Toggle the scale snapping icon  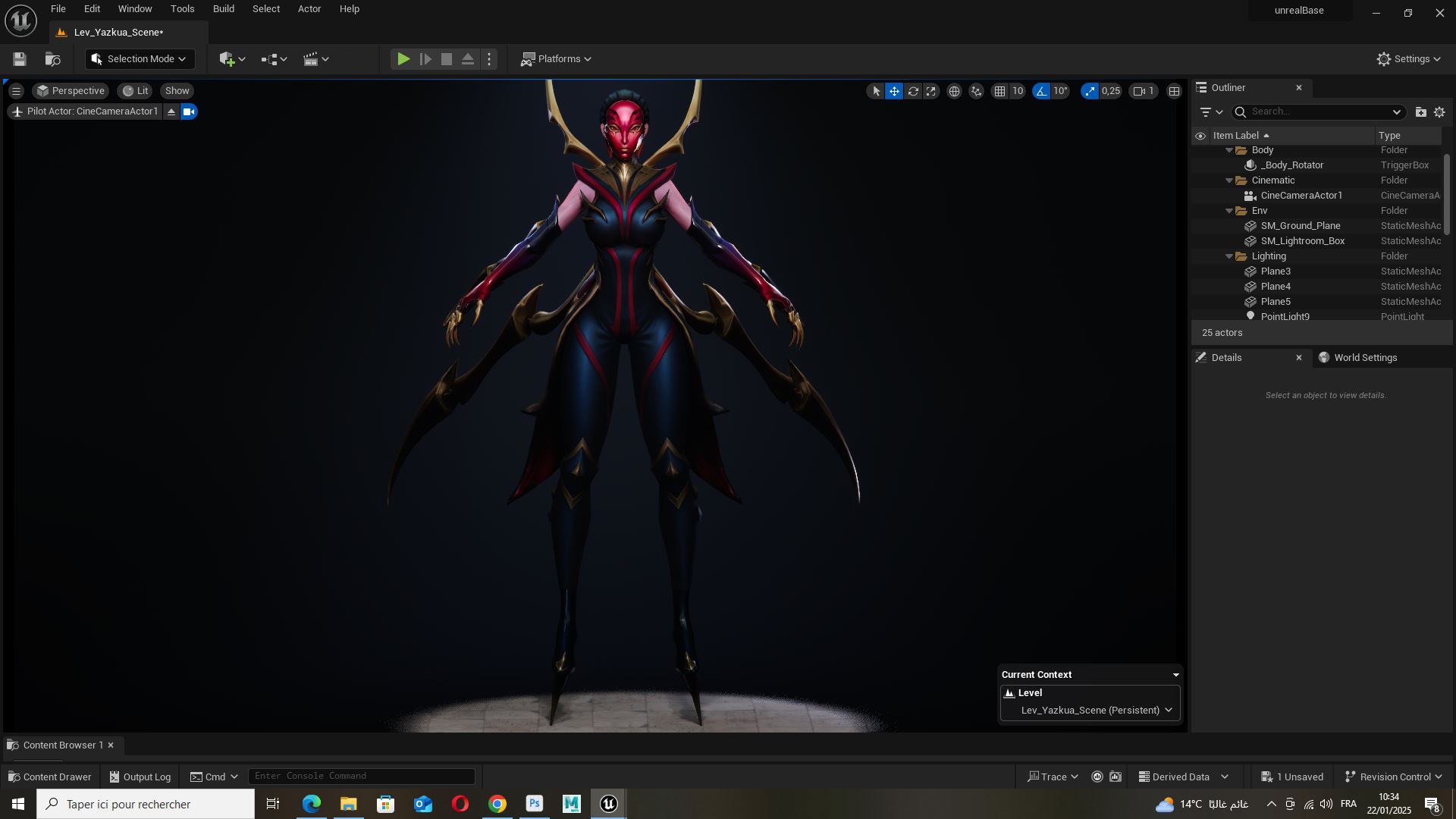pyautogui.click(x=1090, y=91)
